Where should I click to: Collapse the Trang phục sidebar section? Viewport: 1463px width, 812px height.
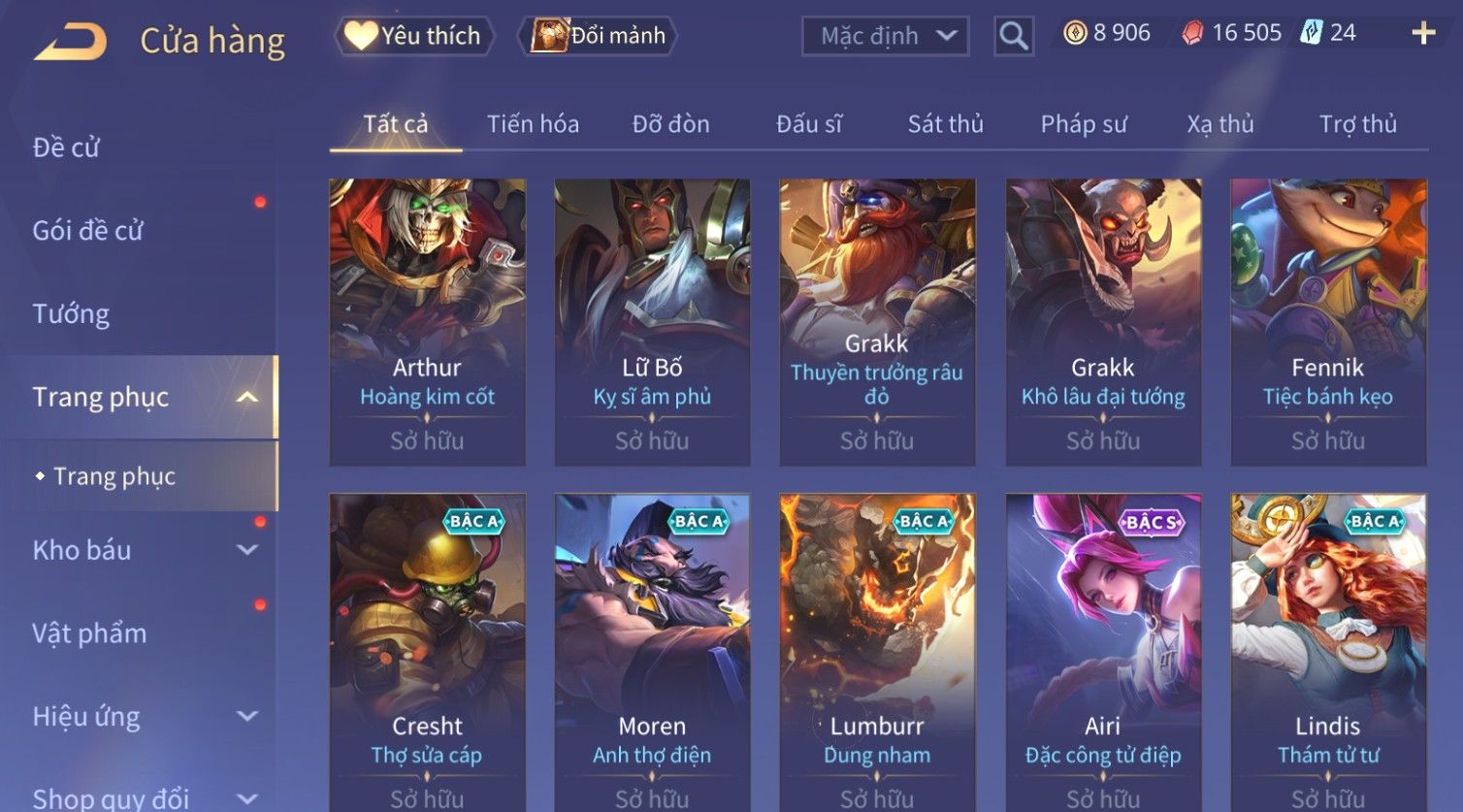tap(247, 397)
